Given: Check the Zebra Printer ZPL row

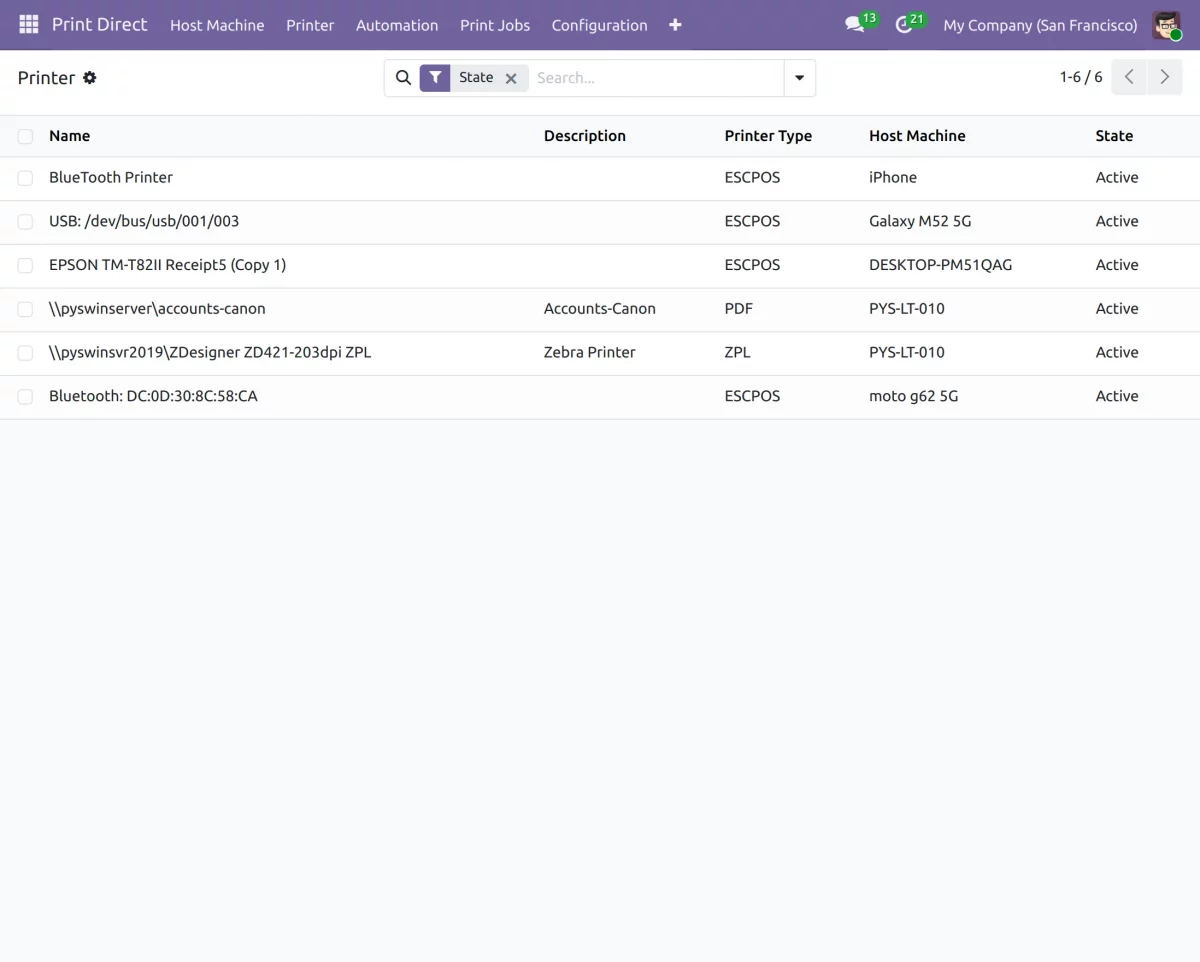Looking at the screenshot, I should tap(25, 353).
